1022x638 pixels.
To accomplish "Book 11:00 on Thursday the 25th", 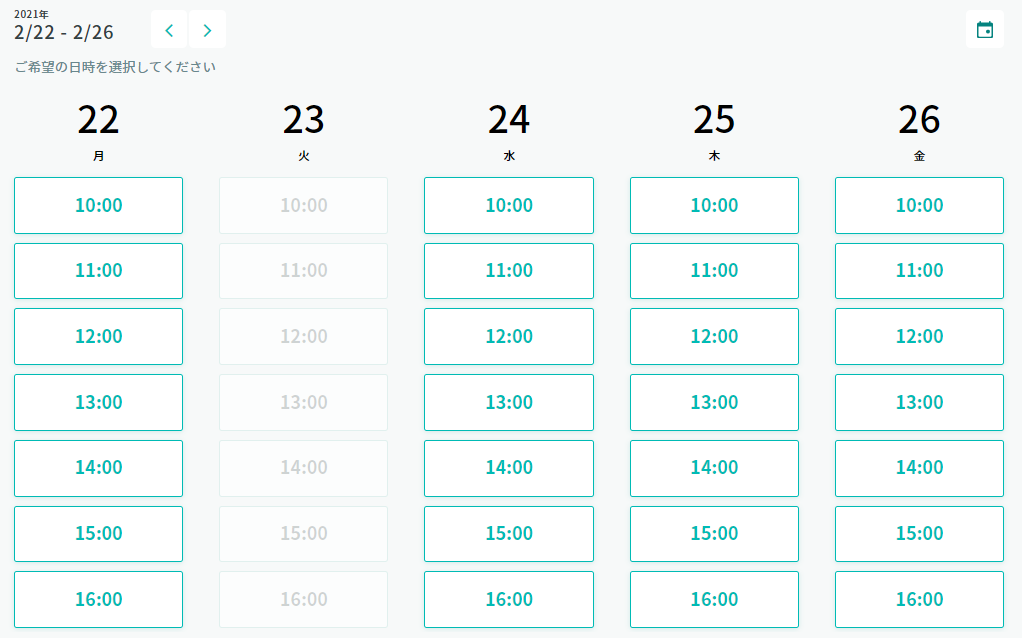I will [x=714, y=270].
